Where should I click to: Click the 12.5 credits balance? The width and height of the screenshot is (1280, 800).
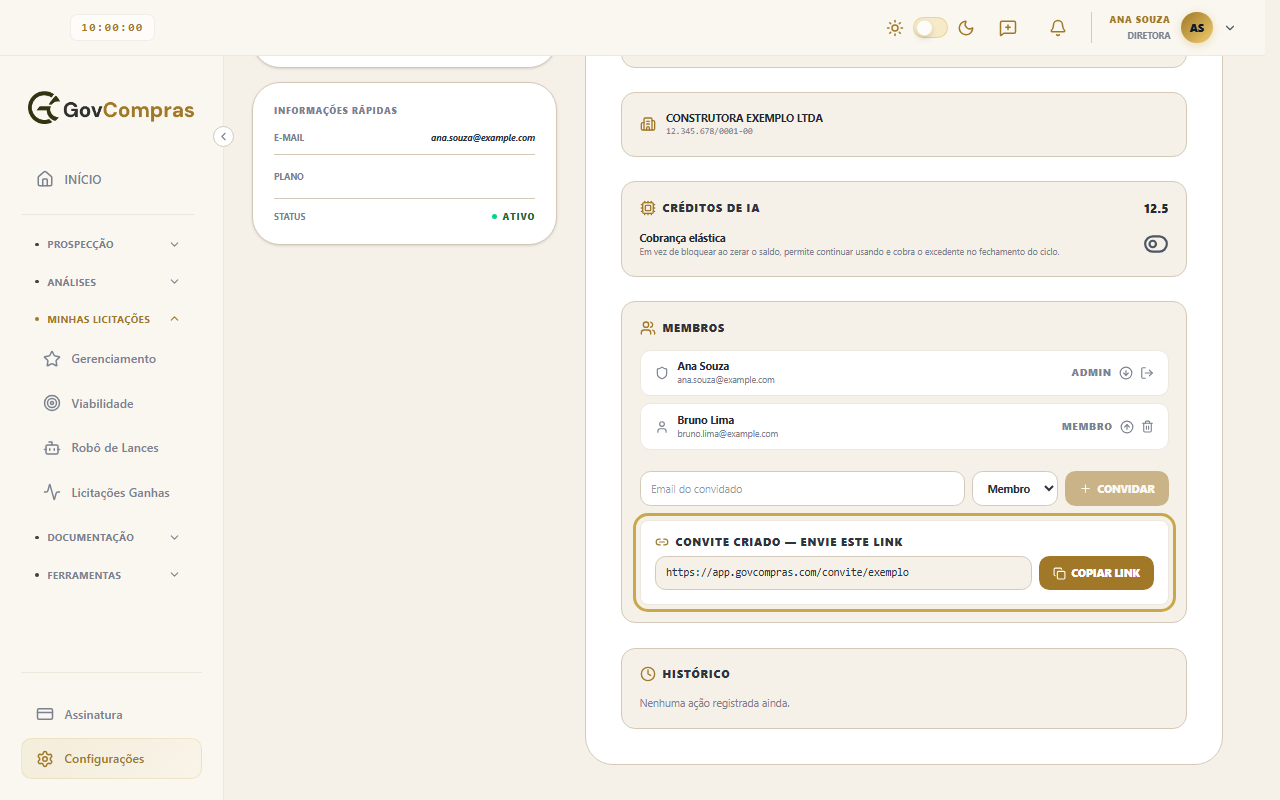click(1156, 209)
